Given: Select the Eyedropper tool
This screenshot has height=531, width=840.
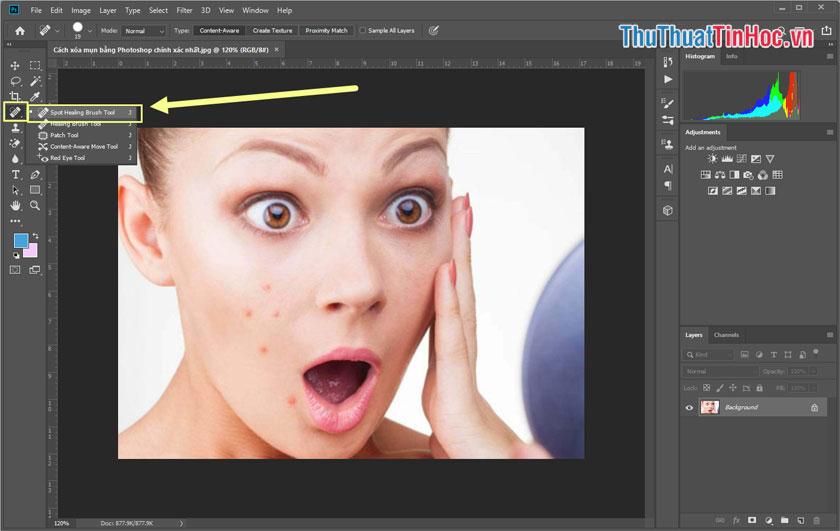Looking at the screenshot, I should (x=35, y=96).
